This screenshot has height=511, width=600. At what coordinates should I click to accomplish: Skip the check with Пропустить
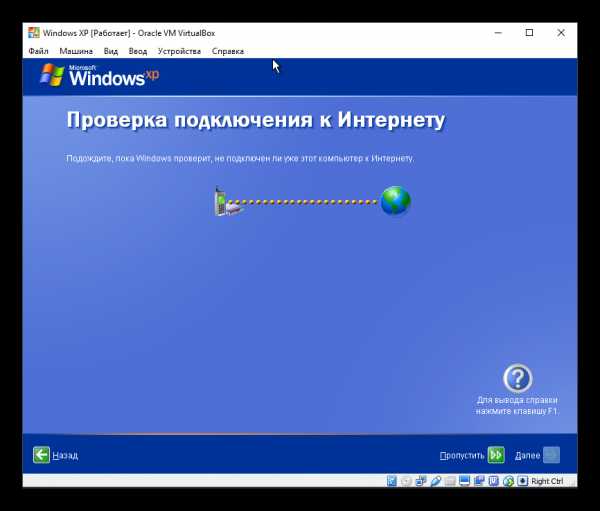[462, 455]
